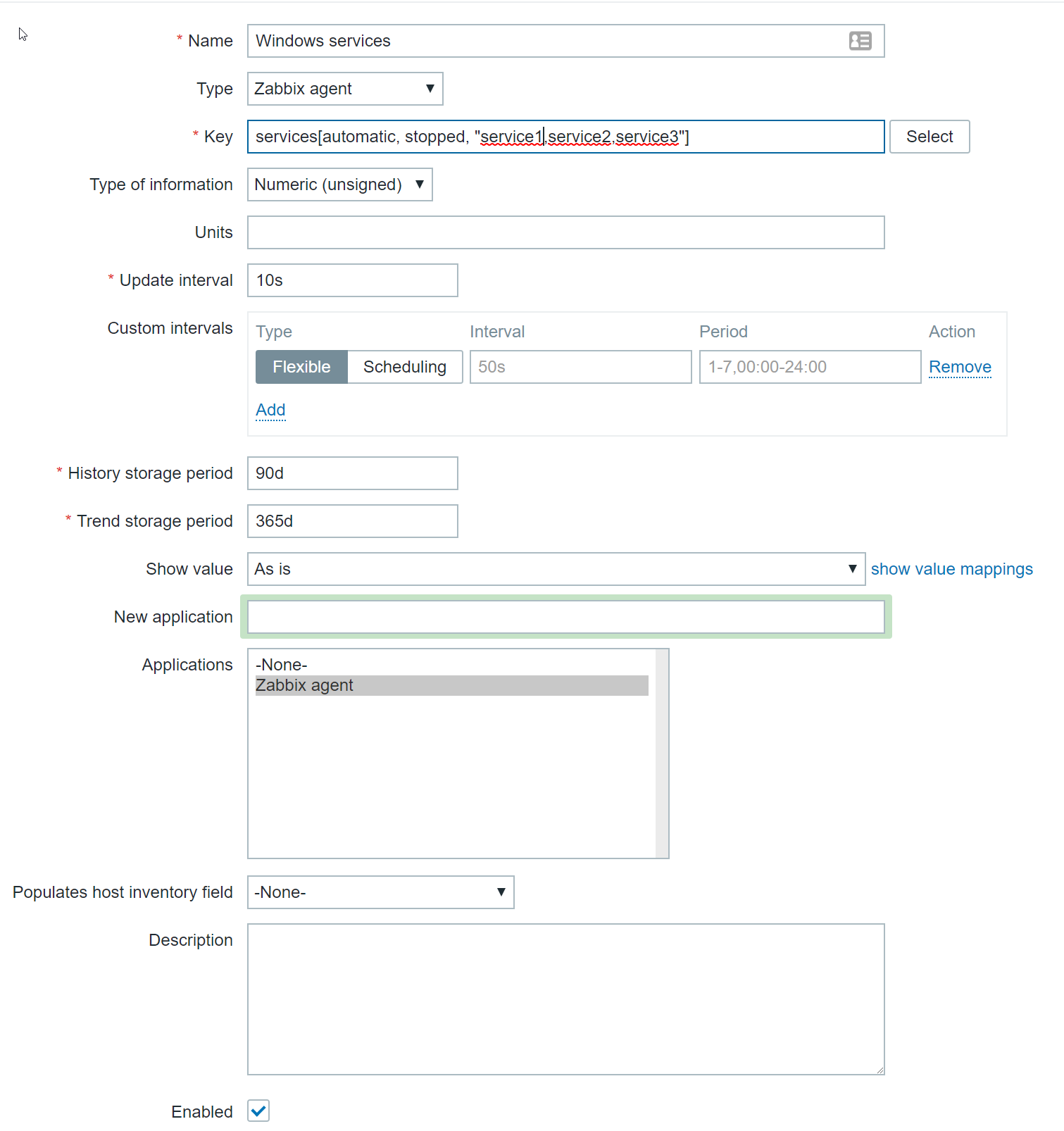Add a new custom interval
Image resolution: width=1064 pixels, height=1131 pixels.
[x=270, y=410]
